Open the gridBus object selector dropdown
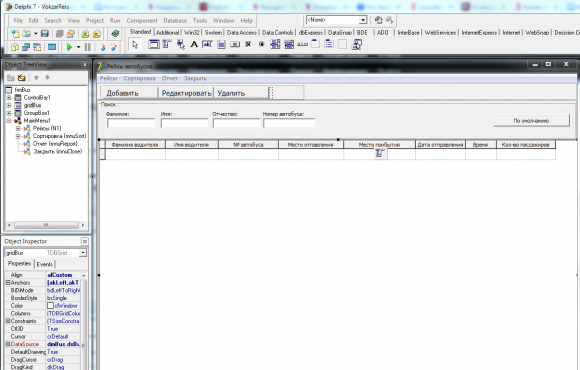This screenshot has width=580, height=370. [83, 253]
